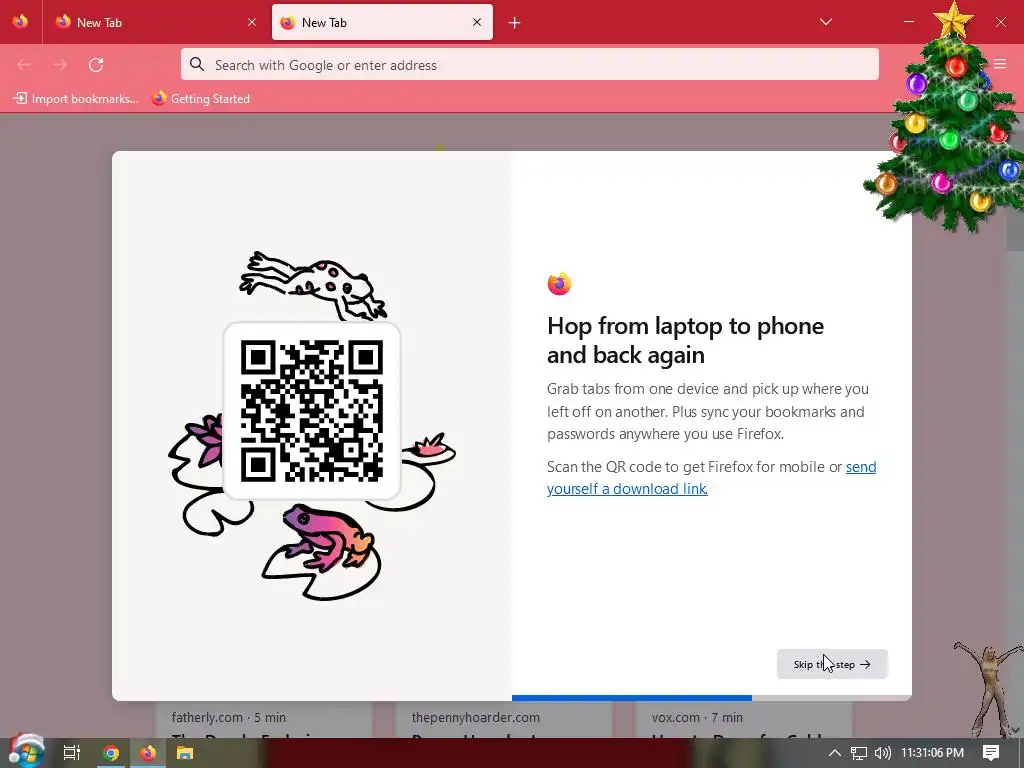This screenshot has height=768, width=1024.
Task: Open Task View on taskbar
Action: point(71,753)
